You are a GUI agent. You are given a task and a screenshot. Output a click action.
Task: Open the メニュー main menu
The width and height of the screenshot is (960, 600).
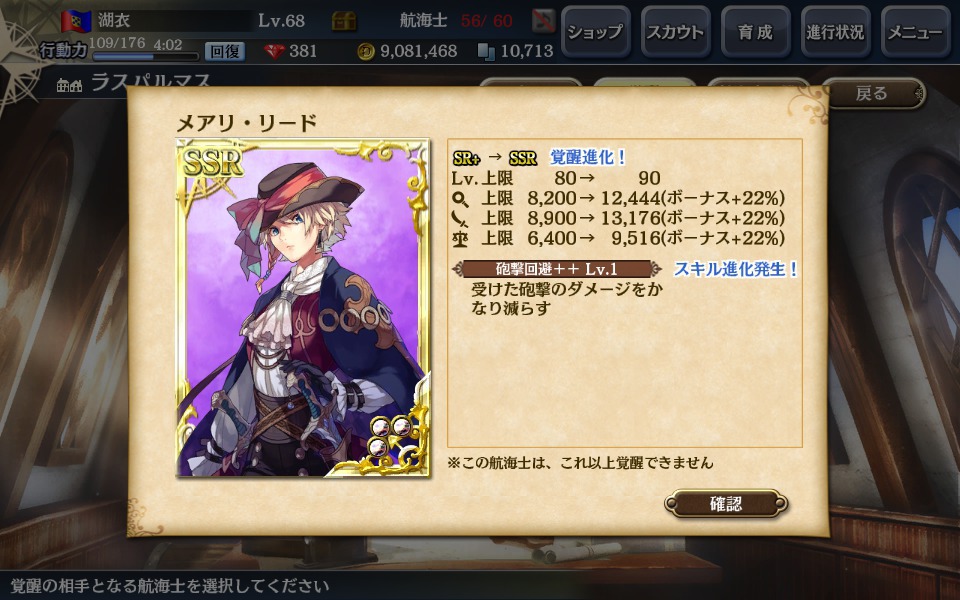(x=915, y=32)
